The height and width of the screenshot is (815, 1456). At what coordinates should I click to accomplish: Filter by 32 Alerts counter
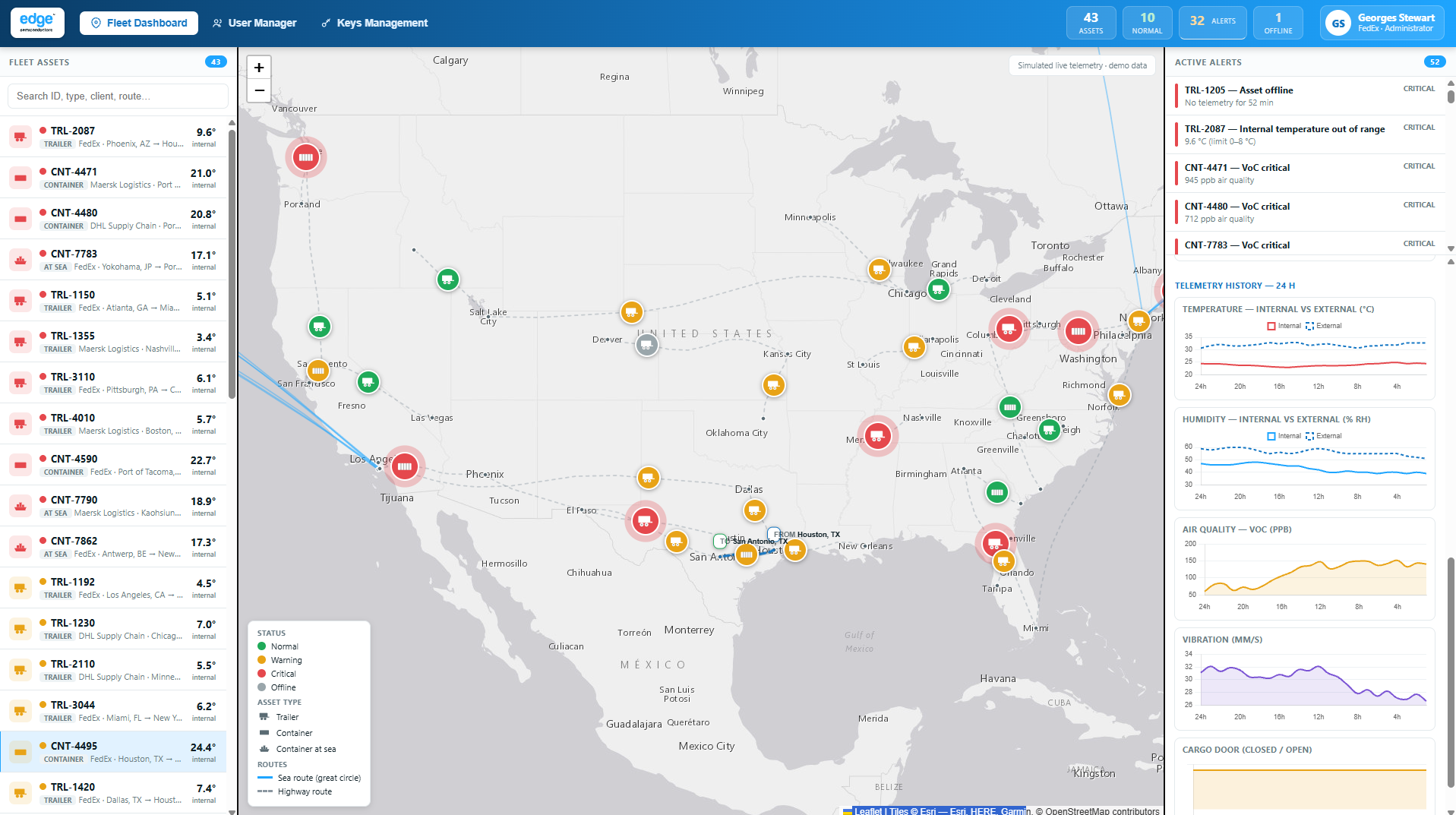pyautogui.click(x=1212, y=22)
